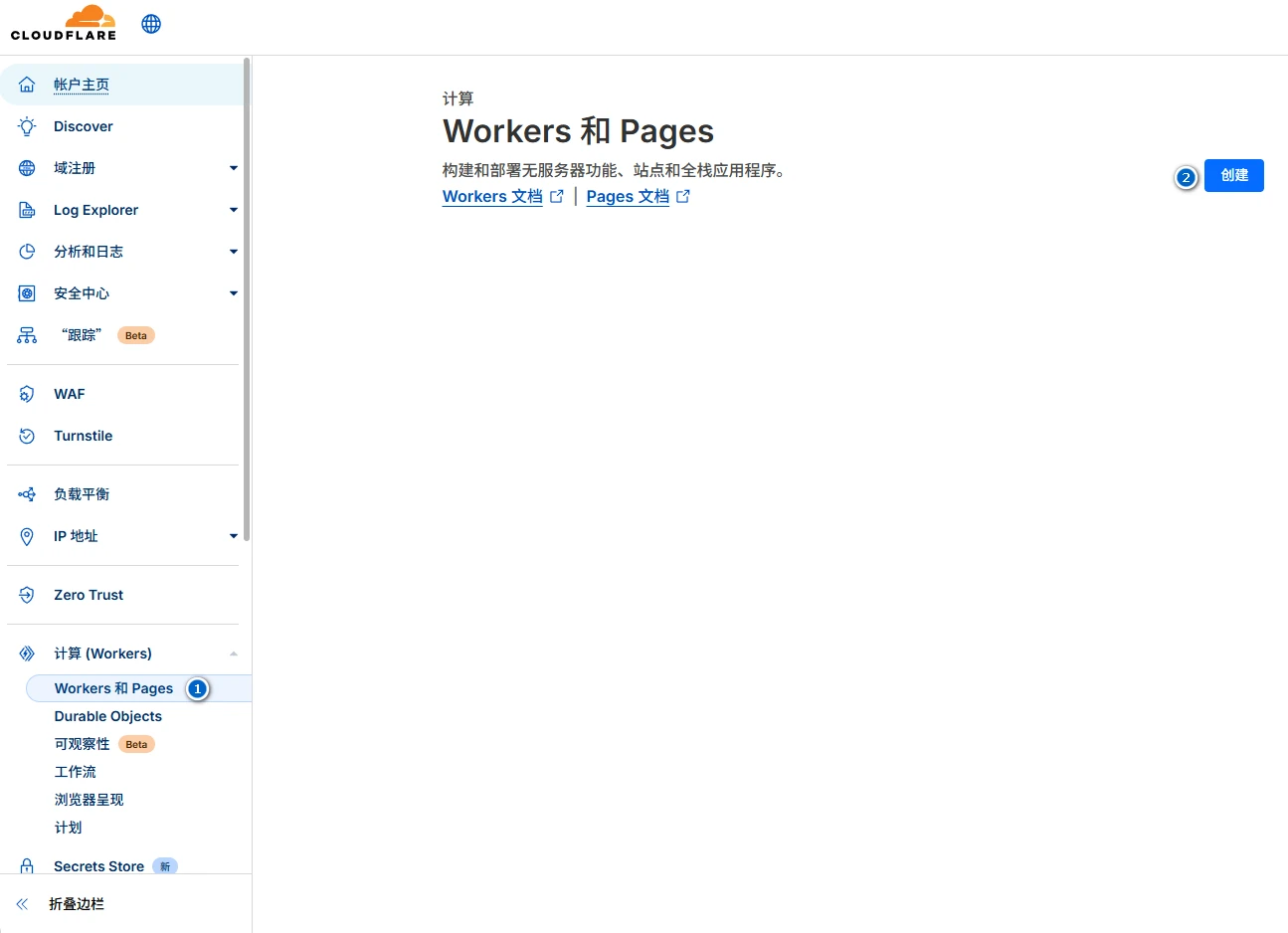Expand the 域注册 dropdown arrow
Image resolution: width=1288 pixels, height=933 pixels.
click(234, 168)
